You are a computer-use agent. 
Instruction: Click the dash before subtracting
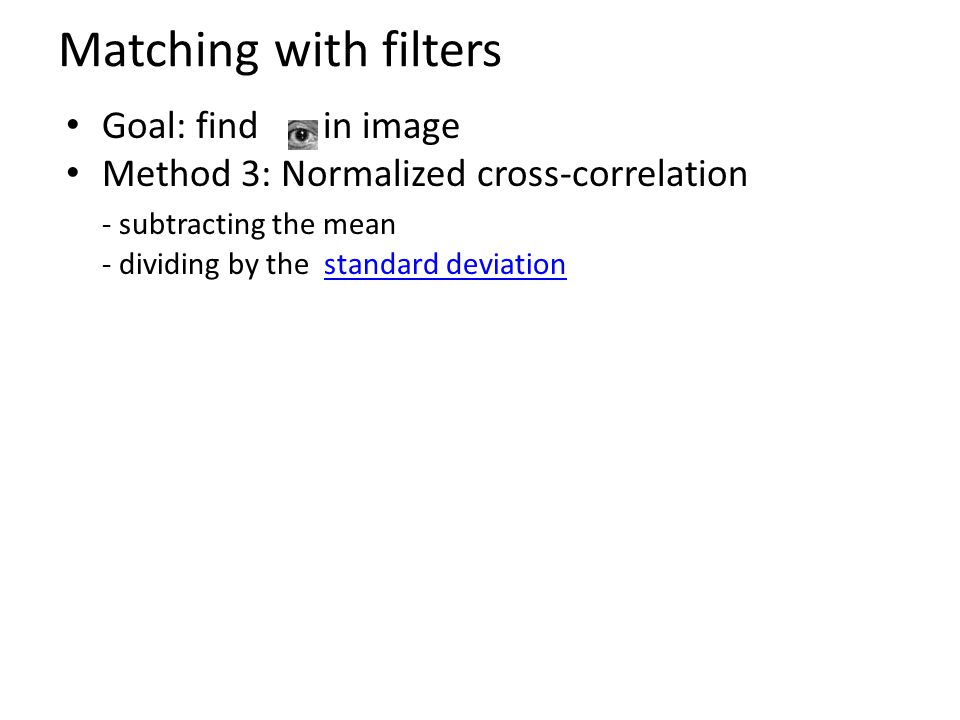[107, 227]
